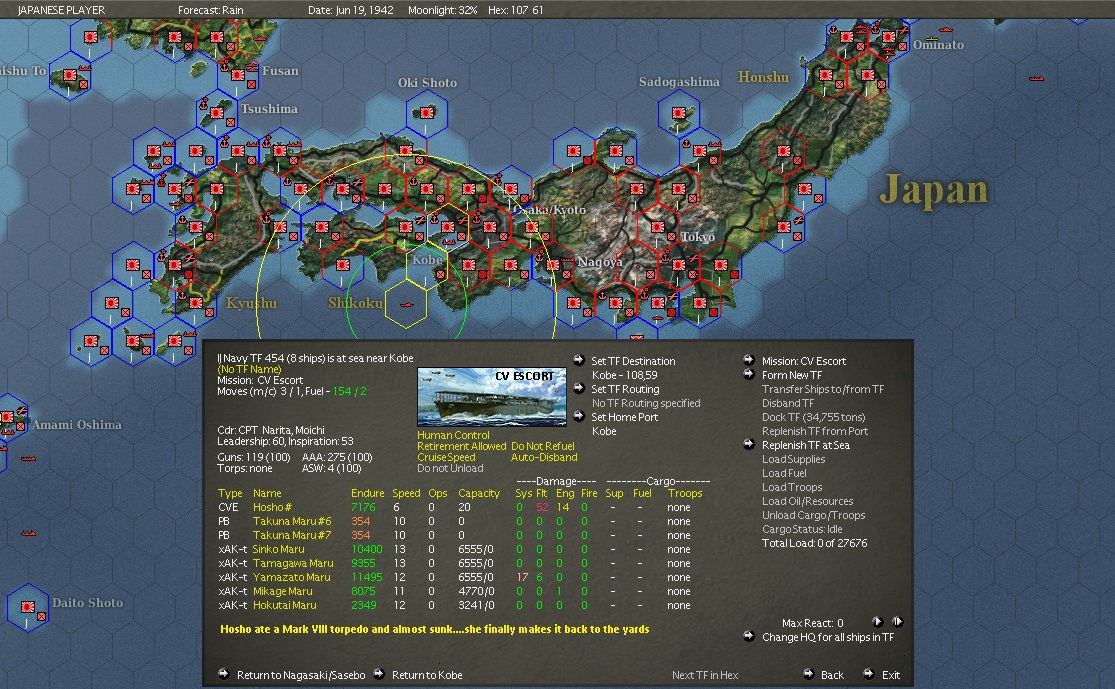
Task: Toggle the Cruise Speed setting
Action: pyautogui.click(x=446, y=457)
